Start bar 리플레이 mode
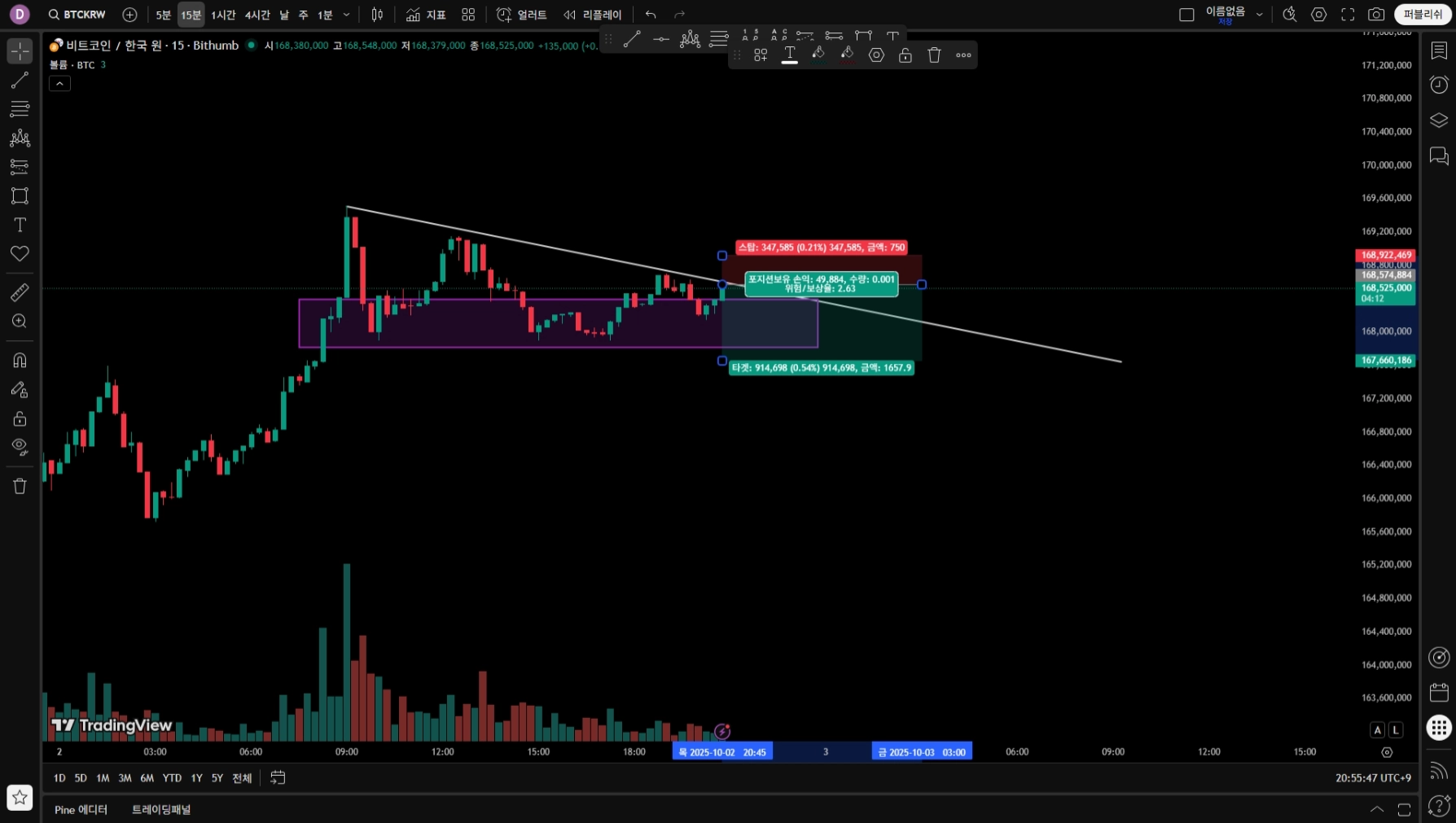This screenshot has width=1456, height=823. click(x=593, y=15)
